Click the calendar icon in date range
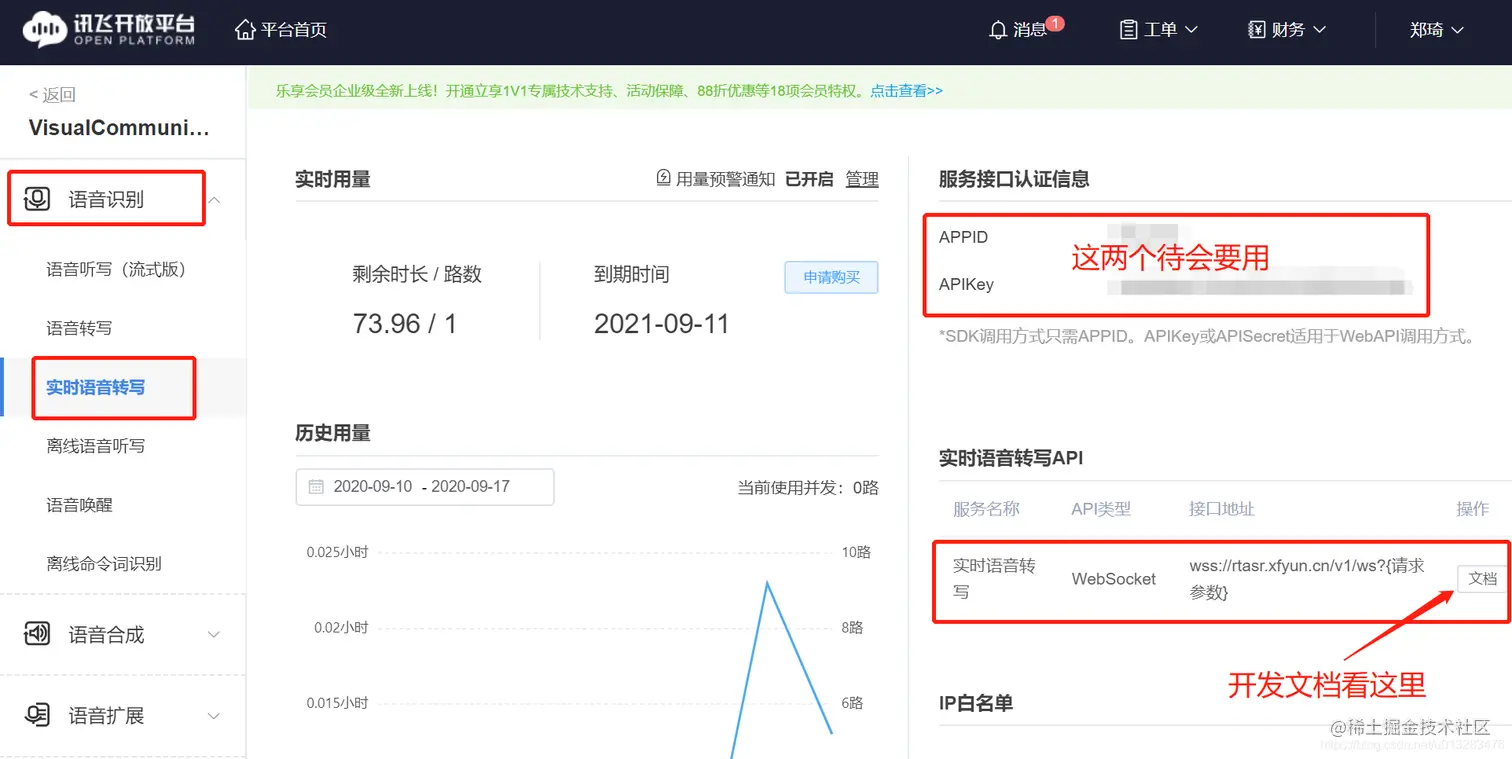Screen dimensions: 1512x759 (316, 487)
